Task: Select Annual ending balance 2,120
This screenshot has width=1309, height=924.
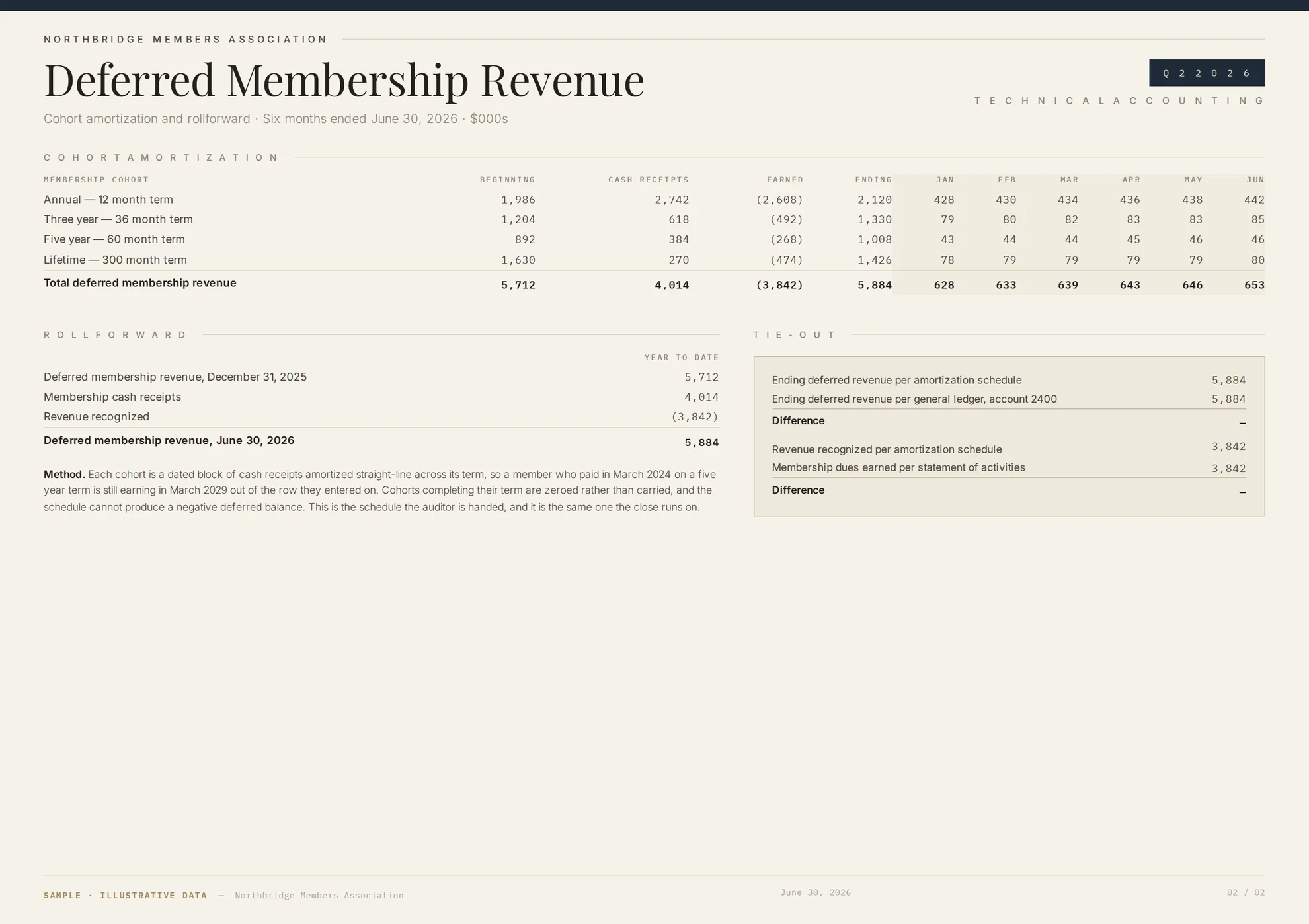Action: tap(875, 200)
